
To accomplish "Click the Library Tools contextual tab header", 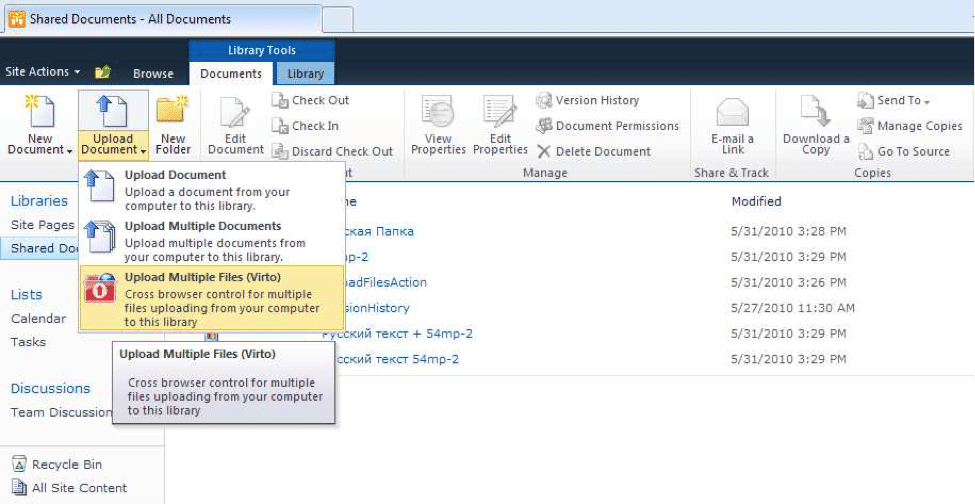I will (x=262, y=50).
